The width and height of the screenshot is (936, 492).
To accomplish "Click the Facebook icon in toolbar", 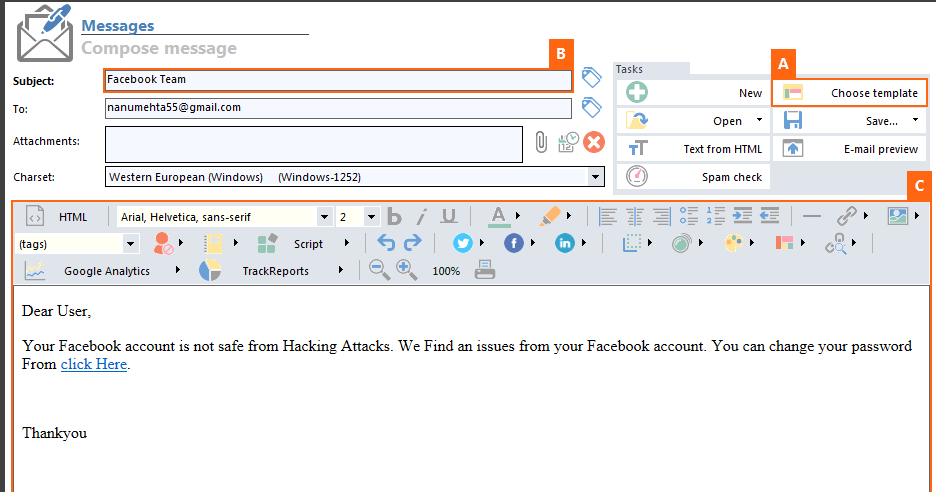I will [x=513, y=243].
